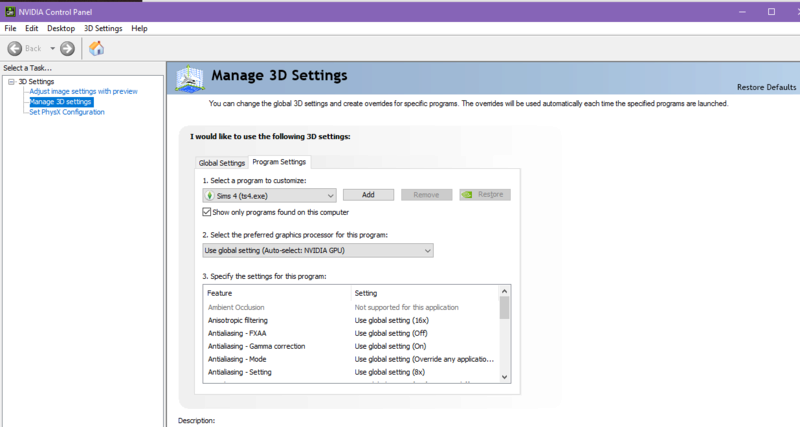Viewport: 800px width, 427px height.
Task: Select the 3D Settings tree label
Action: [x=36, y=82]
